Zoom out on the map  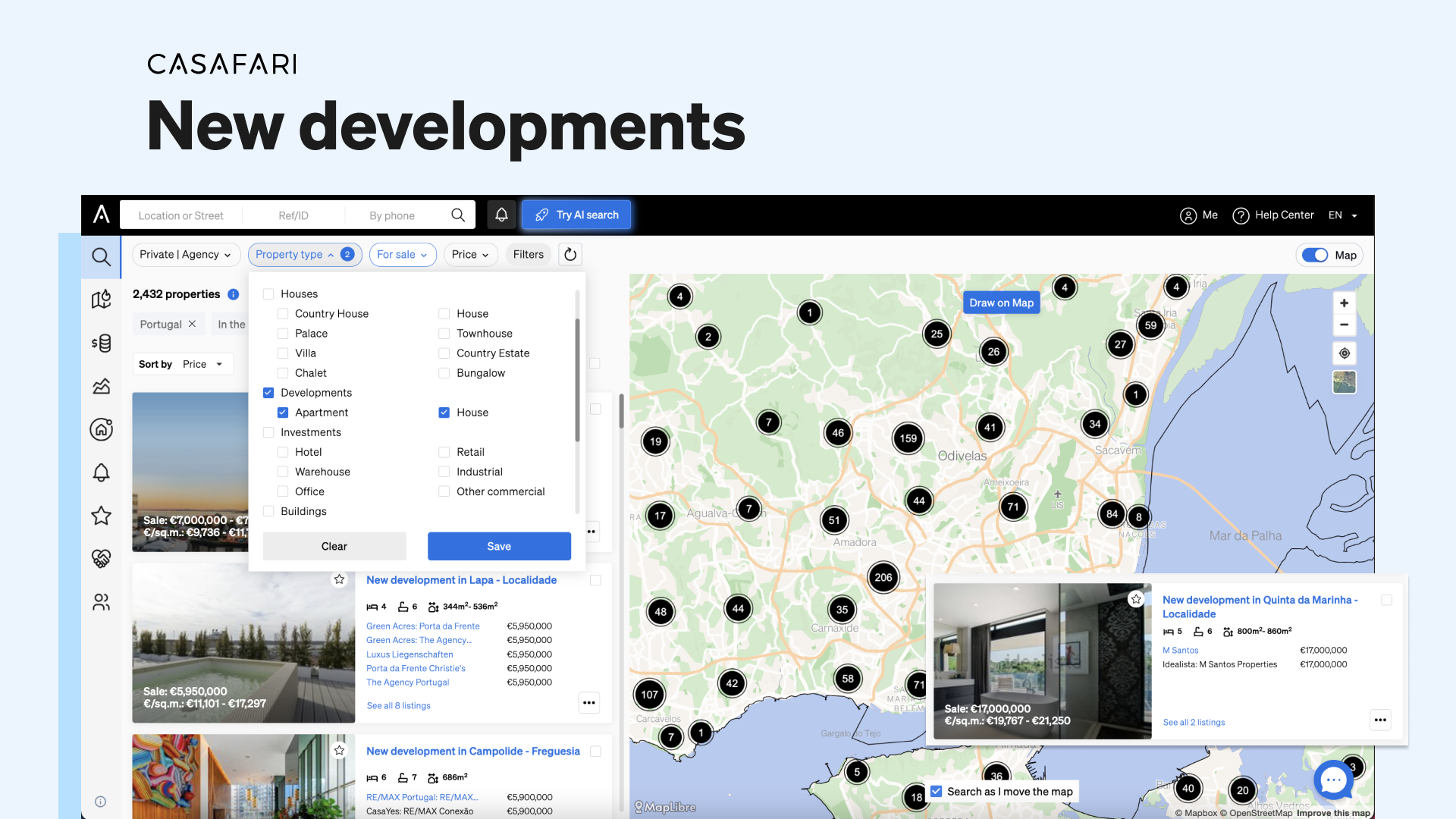(x=1344, y=325)
